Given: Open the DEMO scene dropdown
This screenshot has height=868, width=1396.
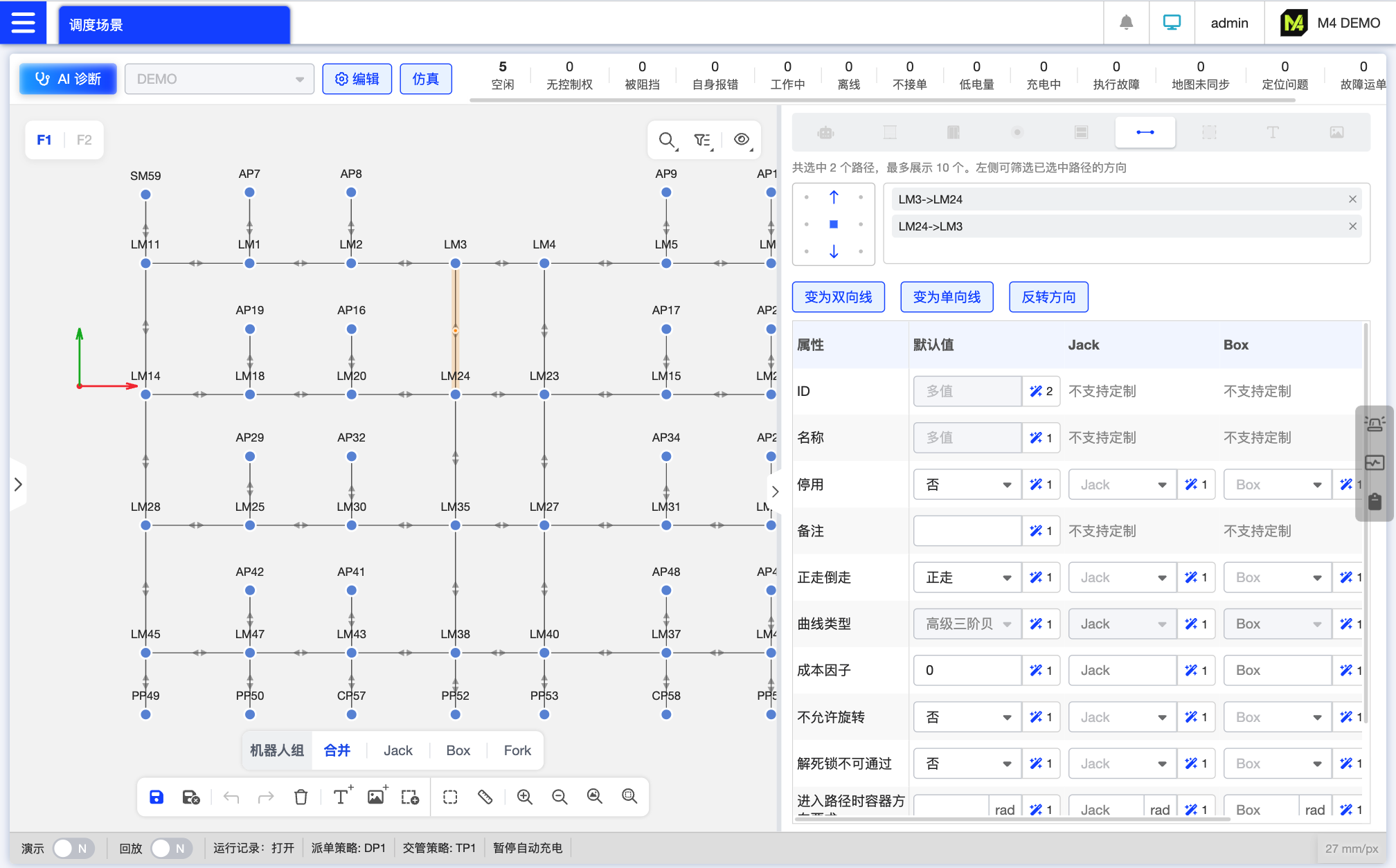Looking at the screenshot, I should [219, 79].
